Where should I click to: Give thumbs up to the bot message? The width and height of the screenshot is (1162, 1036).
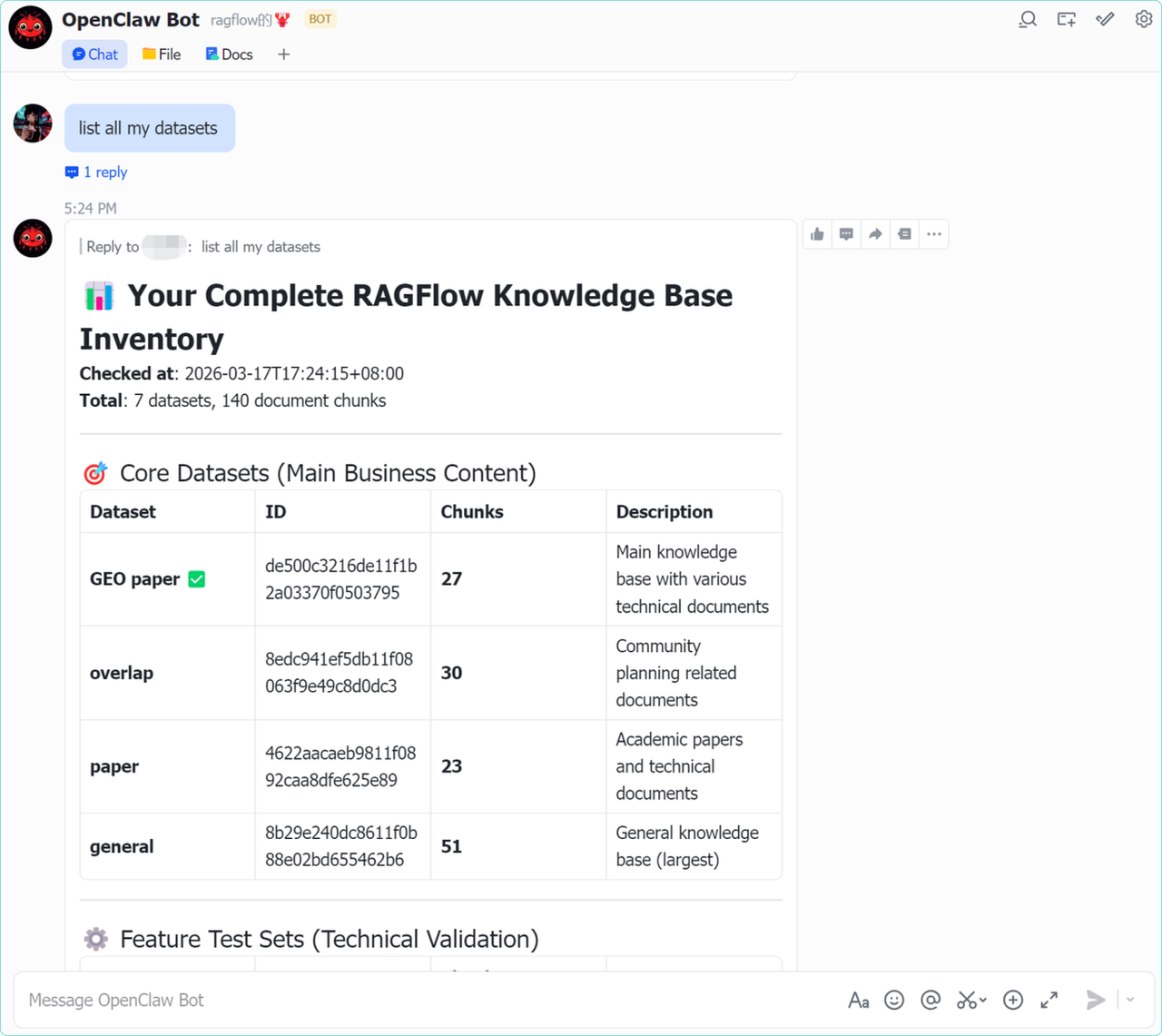tap(818, 234)
